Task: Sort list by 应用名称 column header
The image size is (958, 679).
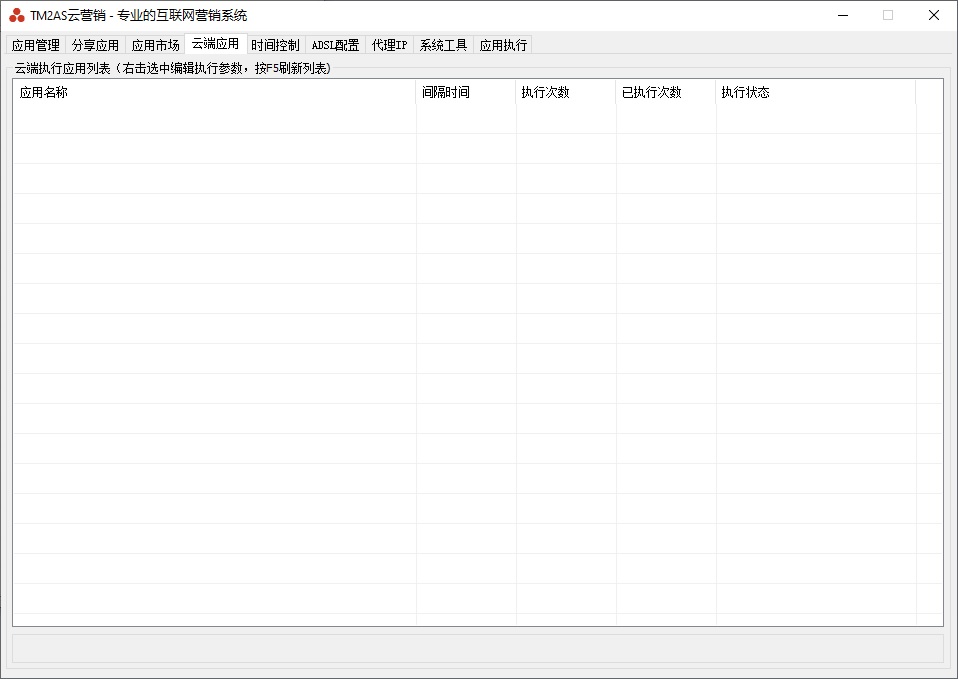Action: click(214, 92)
